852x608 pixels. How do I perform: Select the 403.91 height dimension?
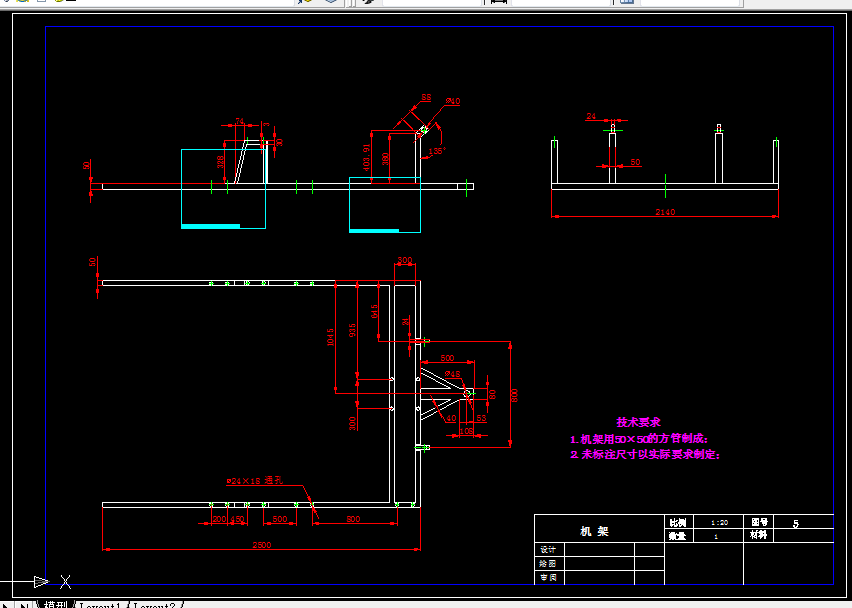pyautogui.click(x=367, y=158)
